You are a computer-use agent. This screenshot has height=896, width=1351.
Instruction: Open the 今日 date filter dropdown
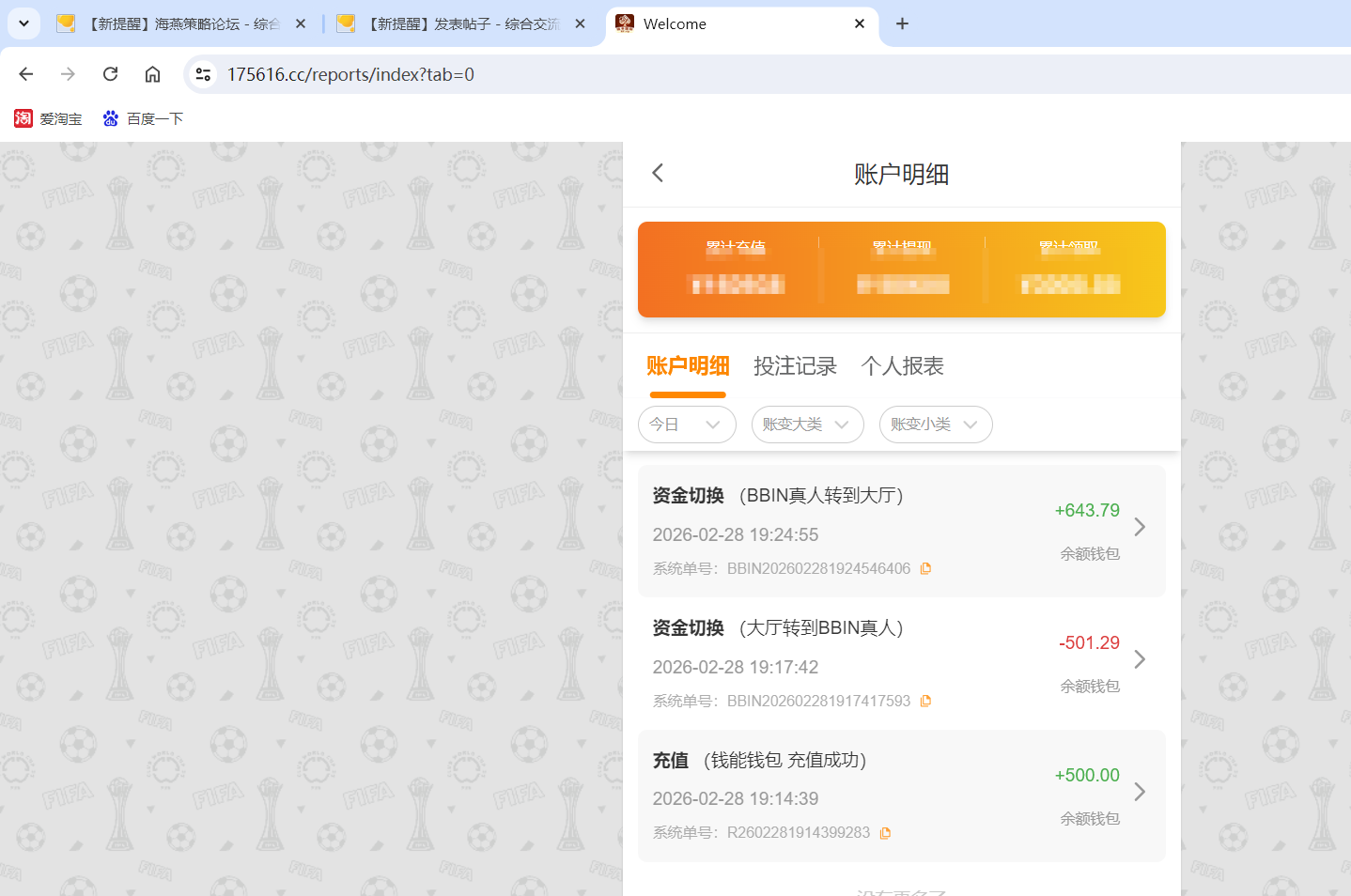pos(687,425)
